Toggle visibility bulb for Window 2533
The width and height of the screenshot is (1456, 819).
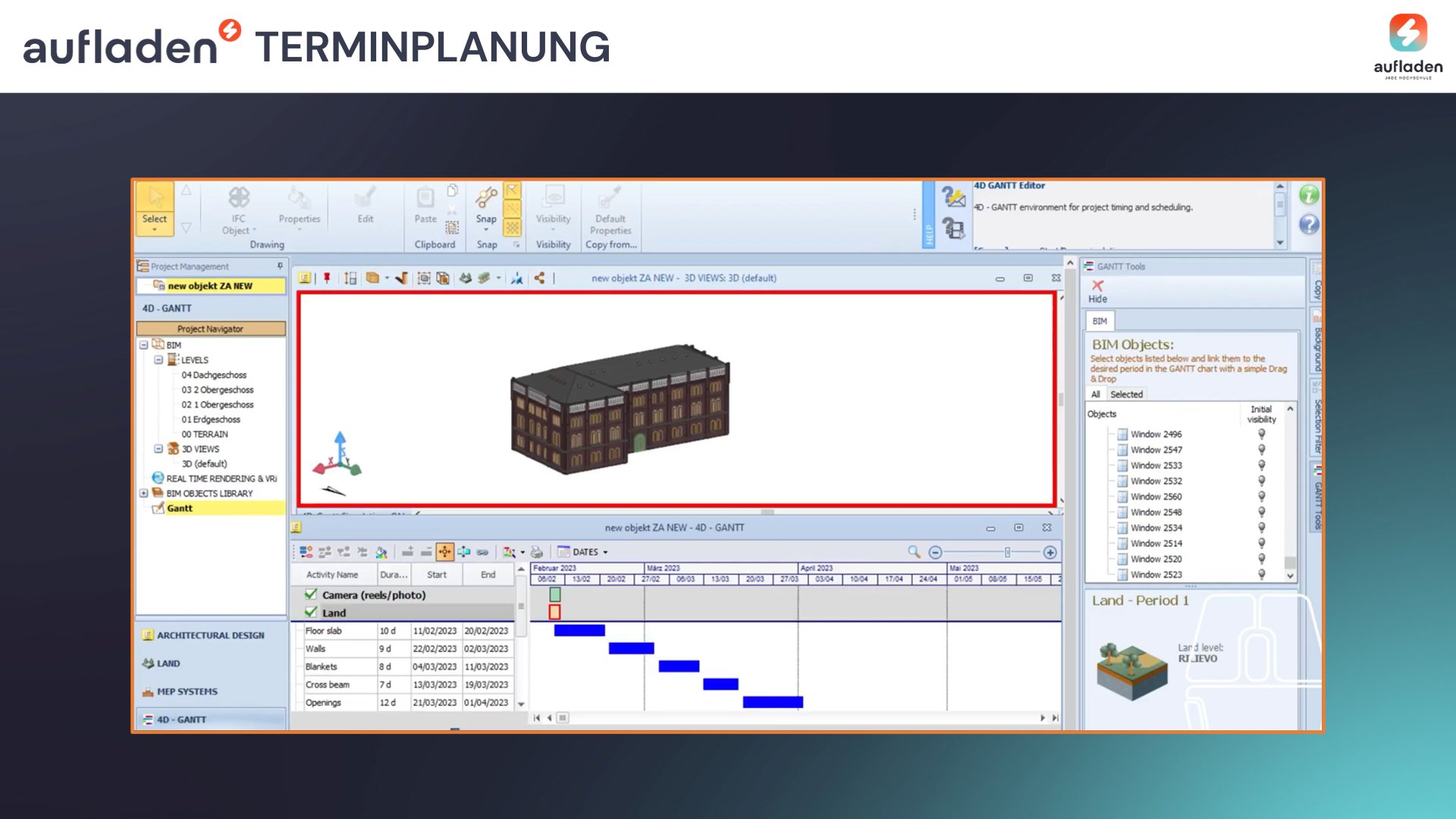point(1262,466)
